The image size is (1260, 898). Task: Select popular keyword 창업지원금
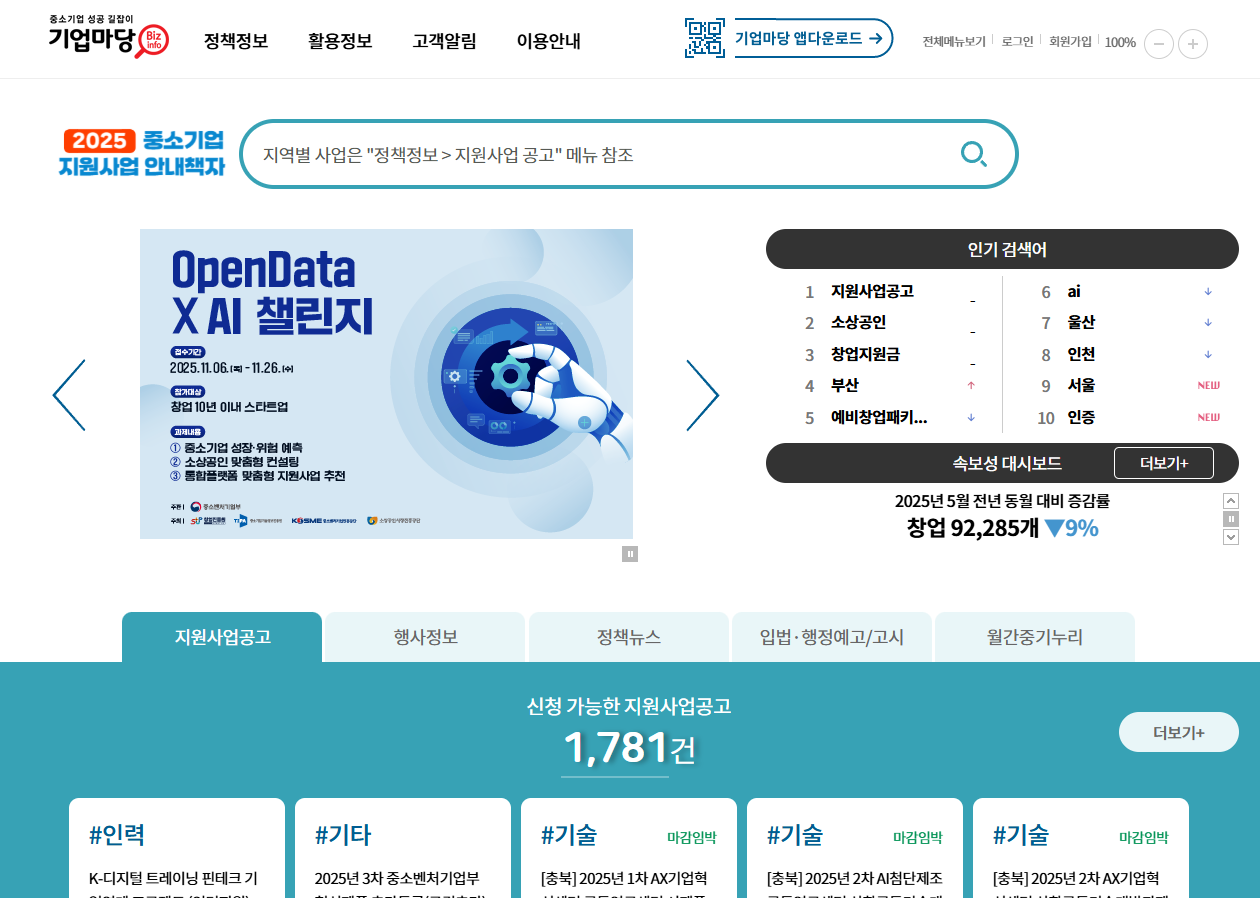click(865, 354)
